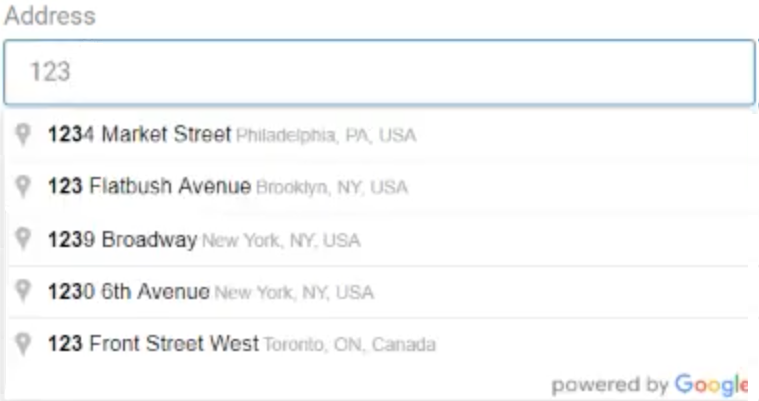Choose the 123 Flatbush Avenue suggestion
Screen dimensions: 759x401
coord(149,186)
